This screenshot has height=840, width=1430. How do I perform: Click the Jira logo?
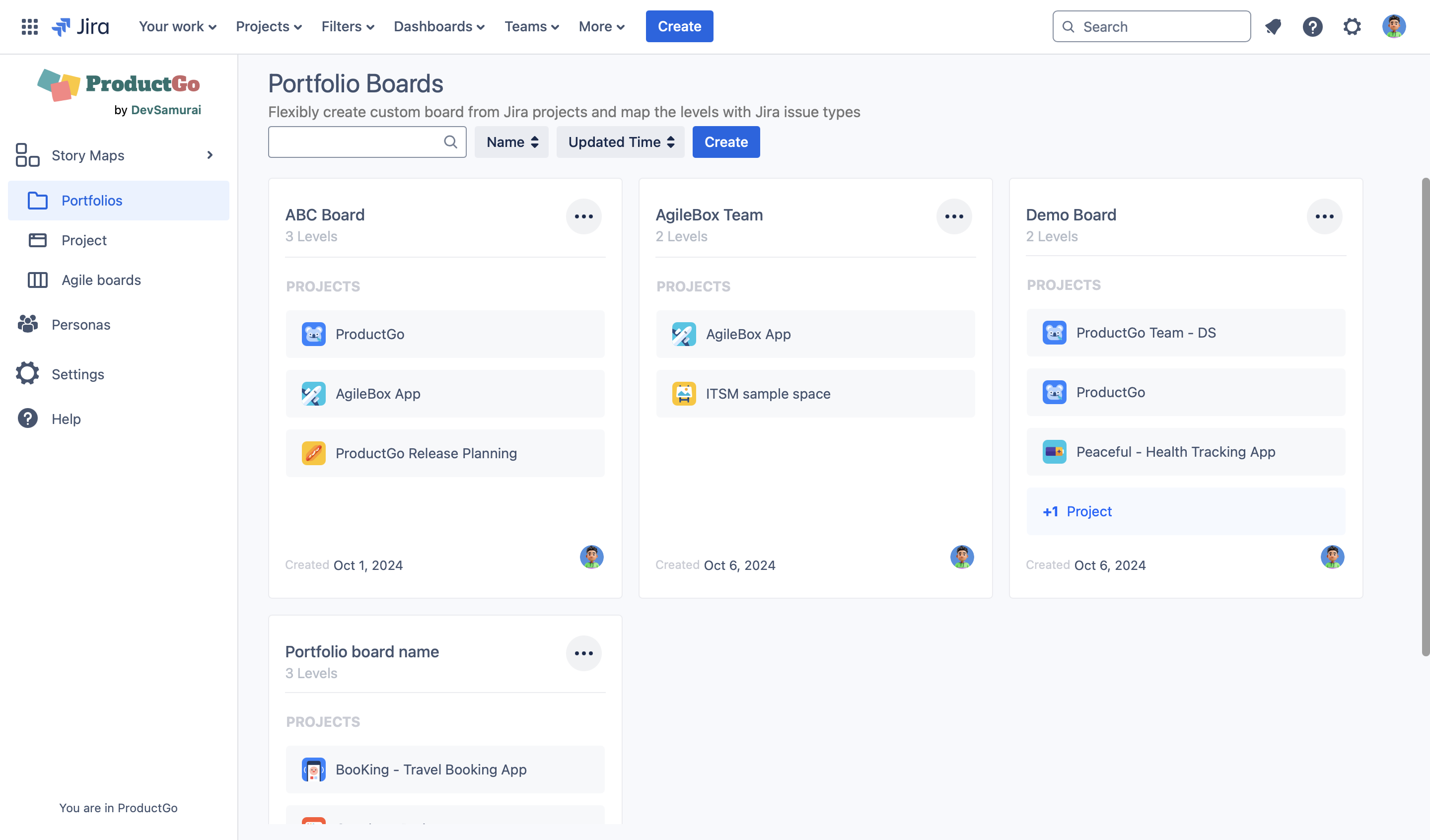coord(80,27)
